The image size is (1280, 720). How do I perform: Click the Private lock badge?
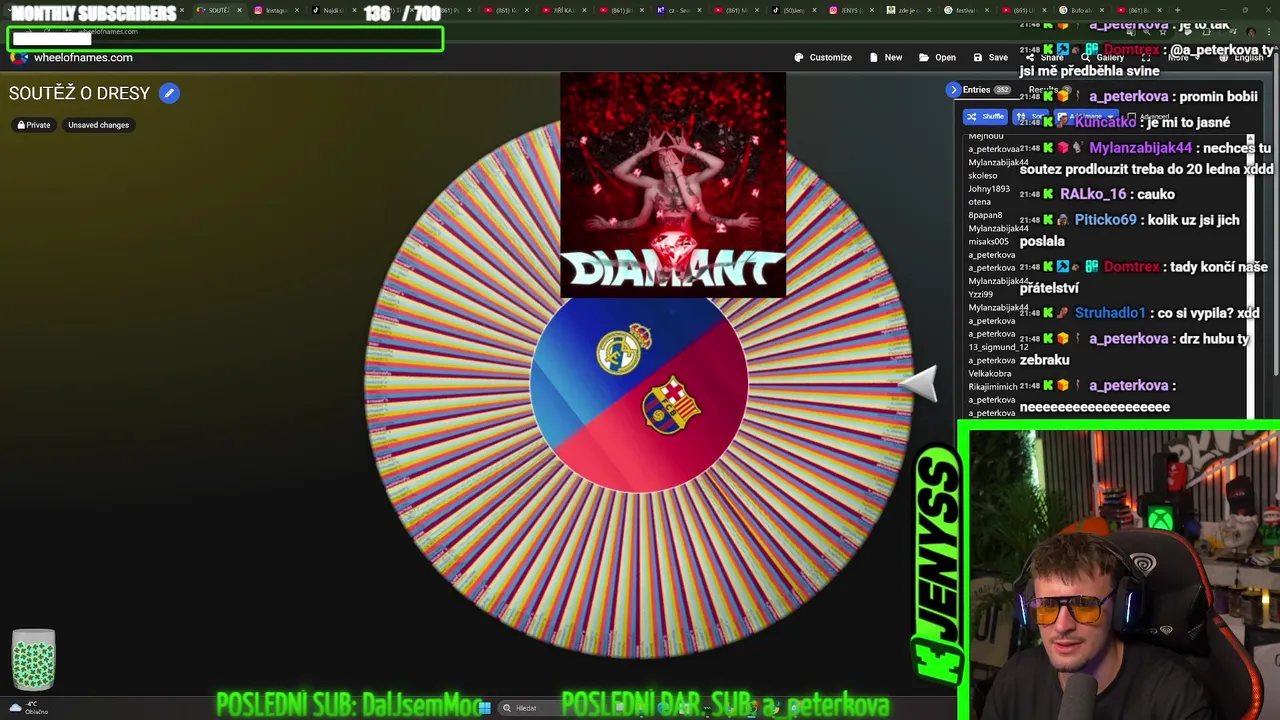pyautogui.click(x=34, y=125)
